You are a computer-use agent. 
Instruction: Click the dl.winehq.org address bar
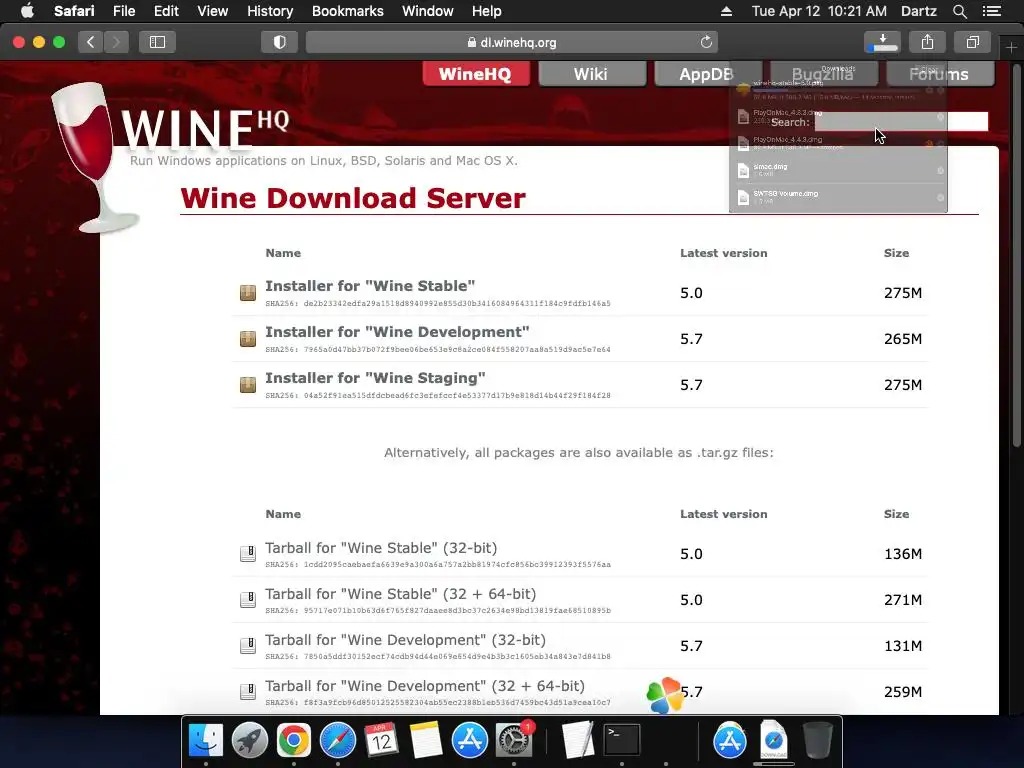pyautogui.click(x=512, y=42)
